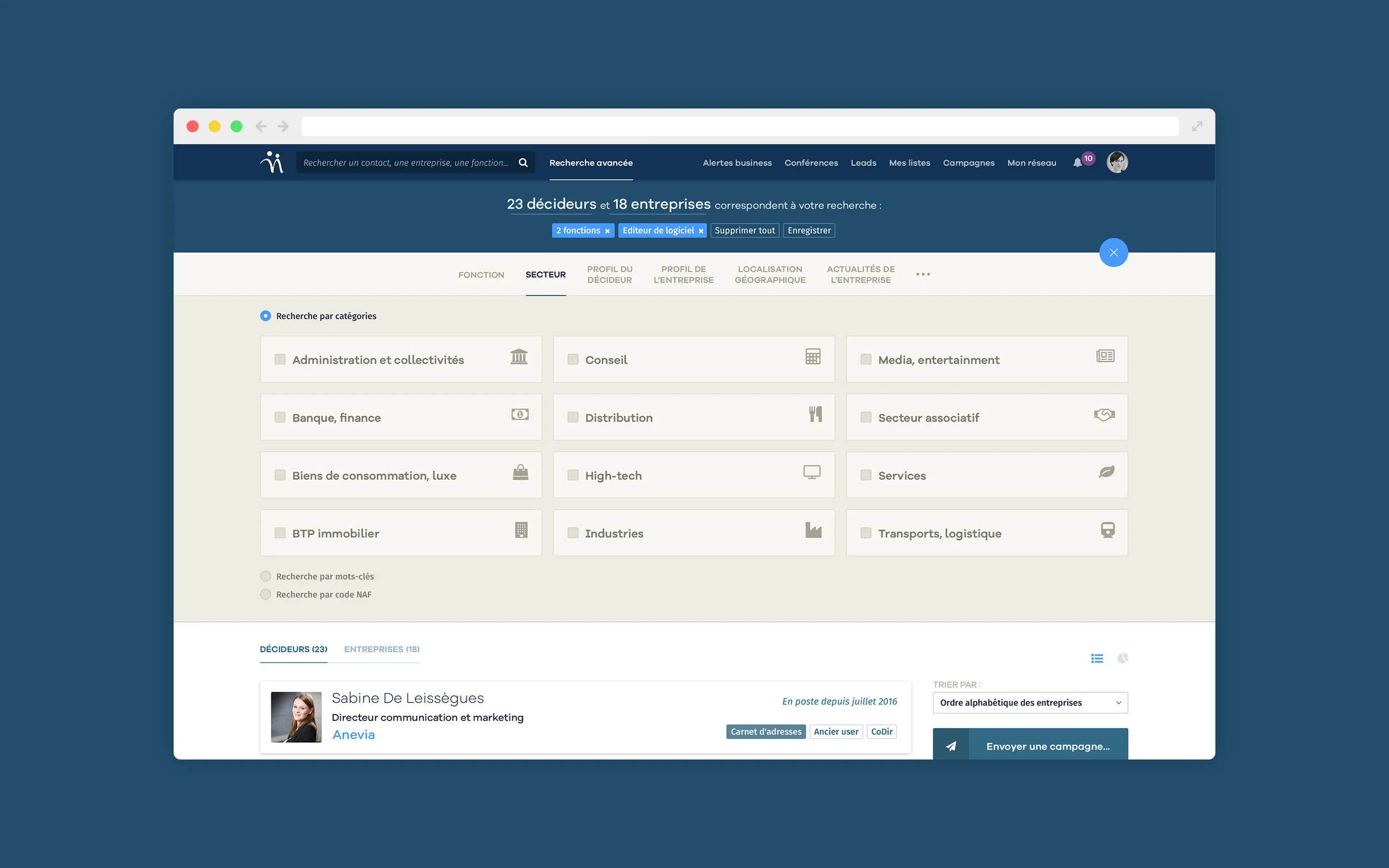Go forward with browser forward arrow

283,126
